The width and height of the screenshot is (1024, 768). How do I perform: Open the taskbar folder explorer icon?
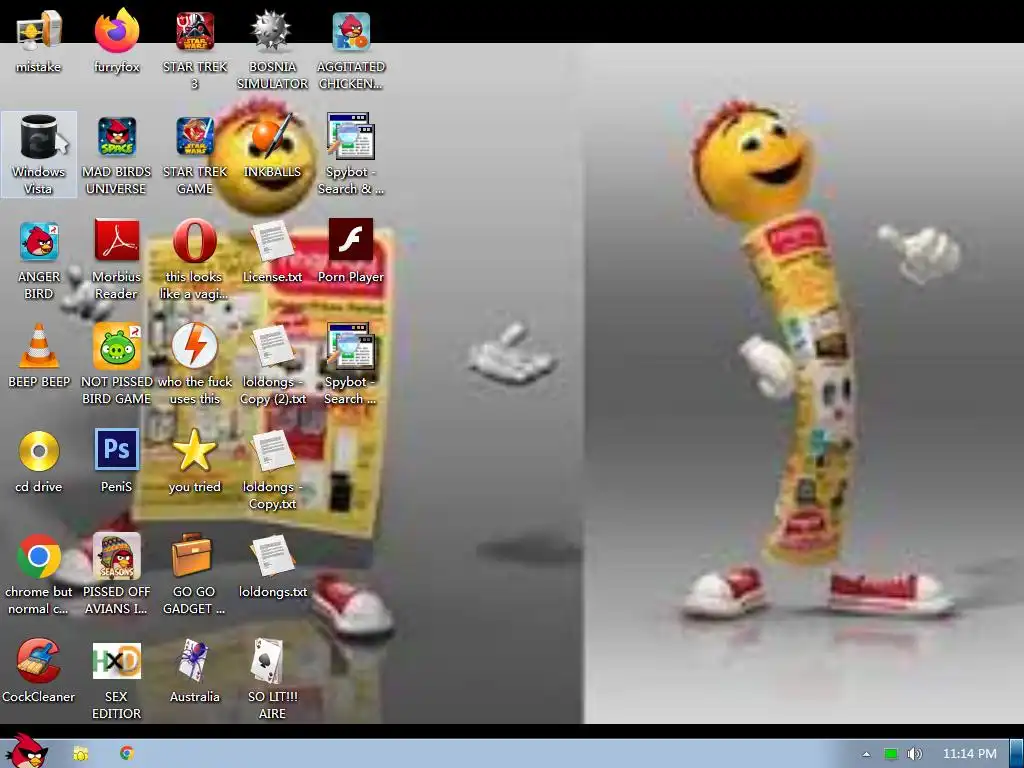[x=80, y=754]
